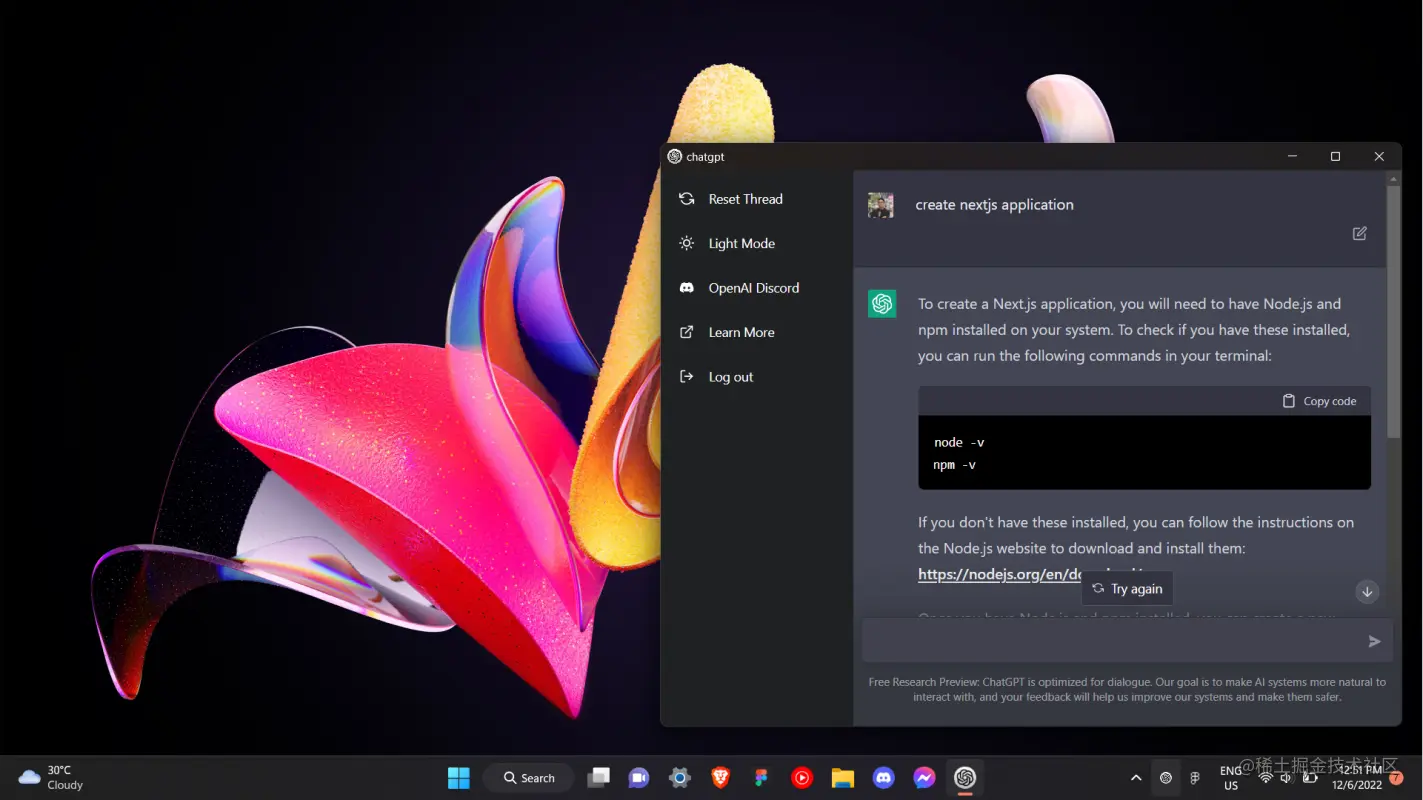Open the OpenAI Discord link
The width and height of the screenshot is (1423, 800).
[738, 288]
